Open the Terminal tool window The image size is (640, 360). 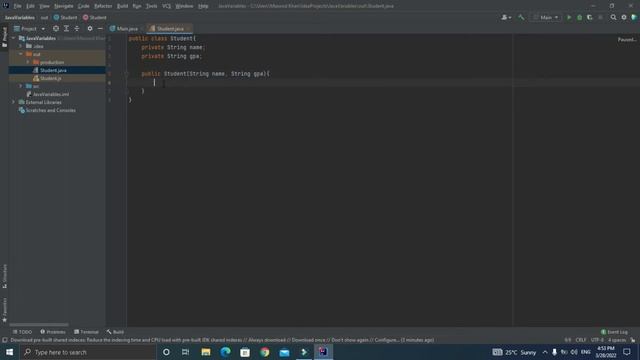(x=86, y=332)
